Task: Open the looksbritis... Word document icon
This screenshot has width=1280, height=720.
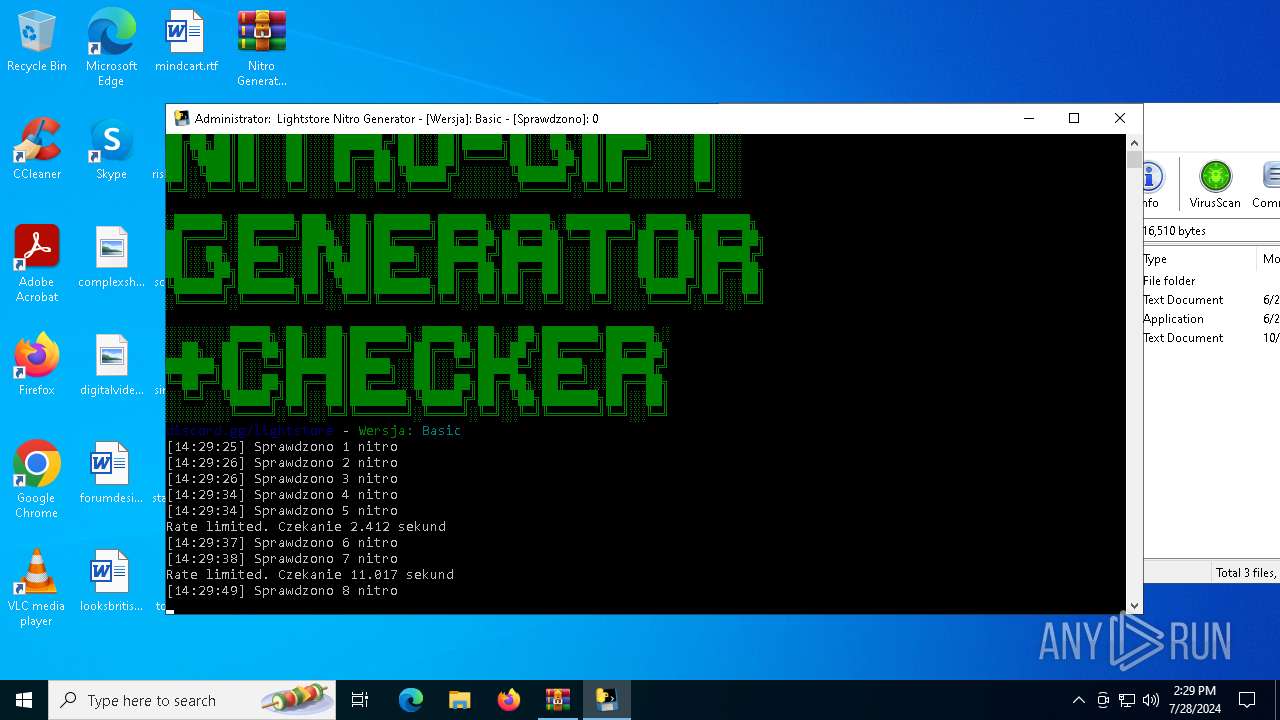Action: pyautogui.click(x=111, y=582)
